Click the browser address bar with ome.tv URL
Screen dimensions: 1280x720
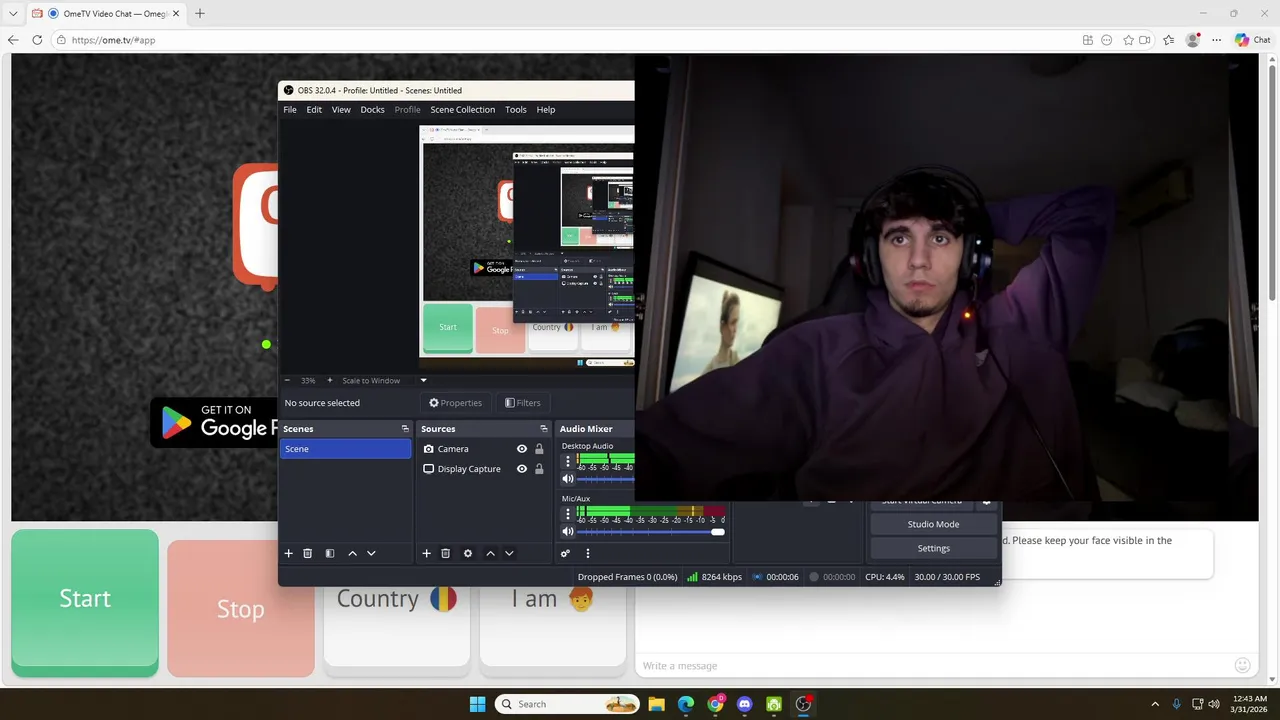[x=565, y=40]
